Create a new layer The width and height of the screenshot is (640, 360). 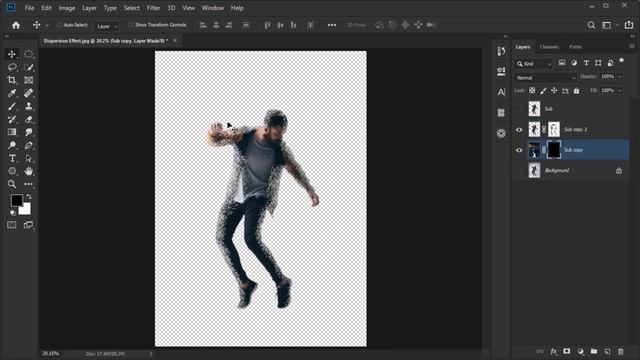point(607,351)
